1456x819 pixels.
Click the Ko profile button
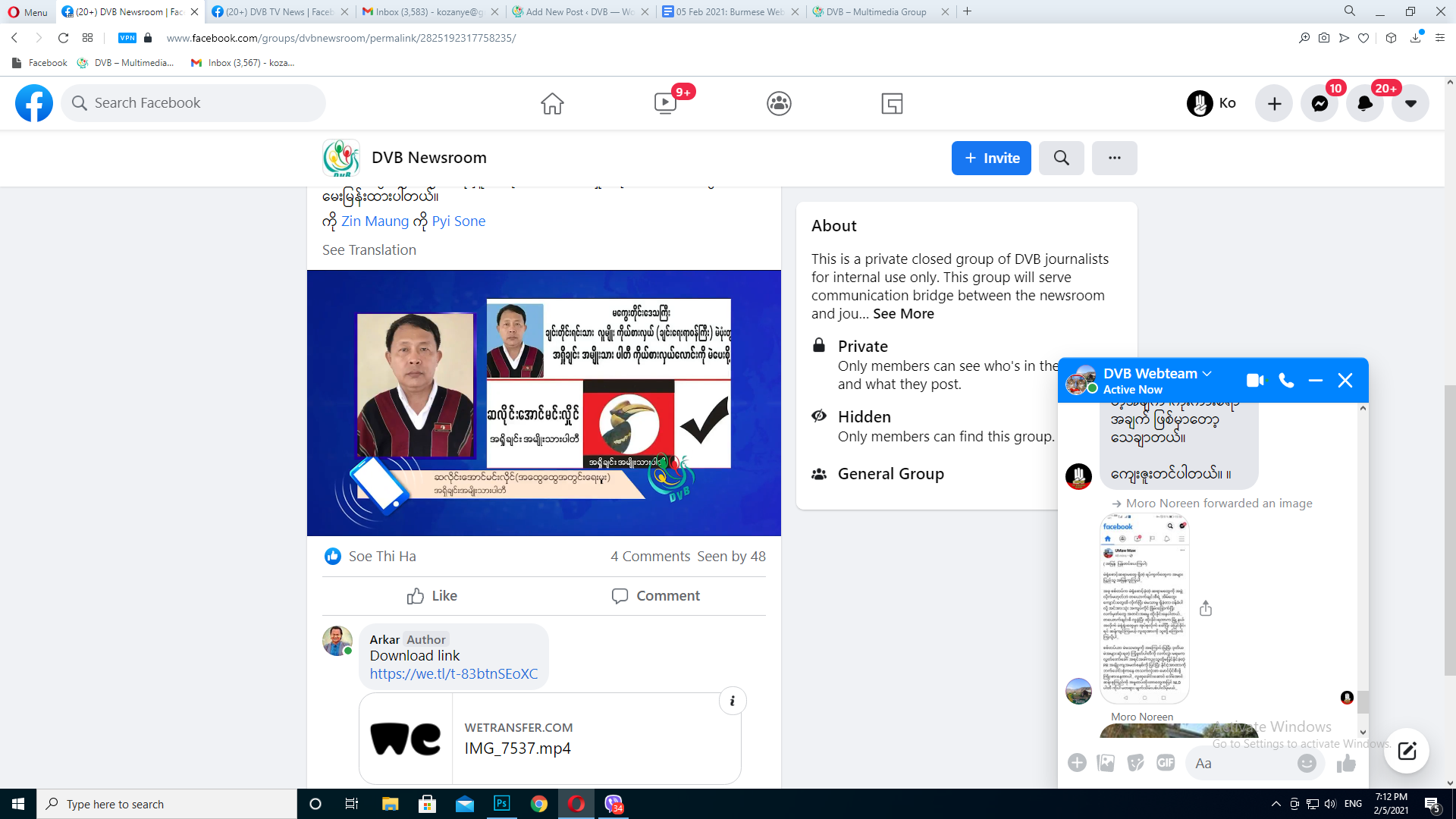1212,103
